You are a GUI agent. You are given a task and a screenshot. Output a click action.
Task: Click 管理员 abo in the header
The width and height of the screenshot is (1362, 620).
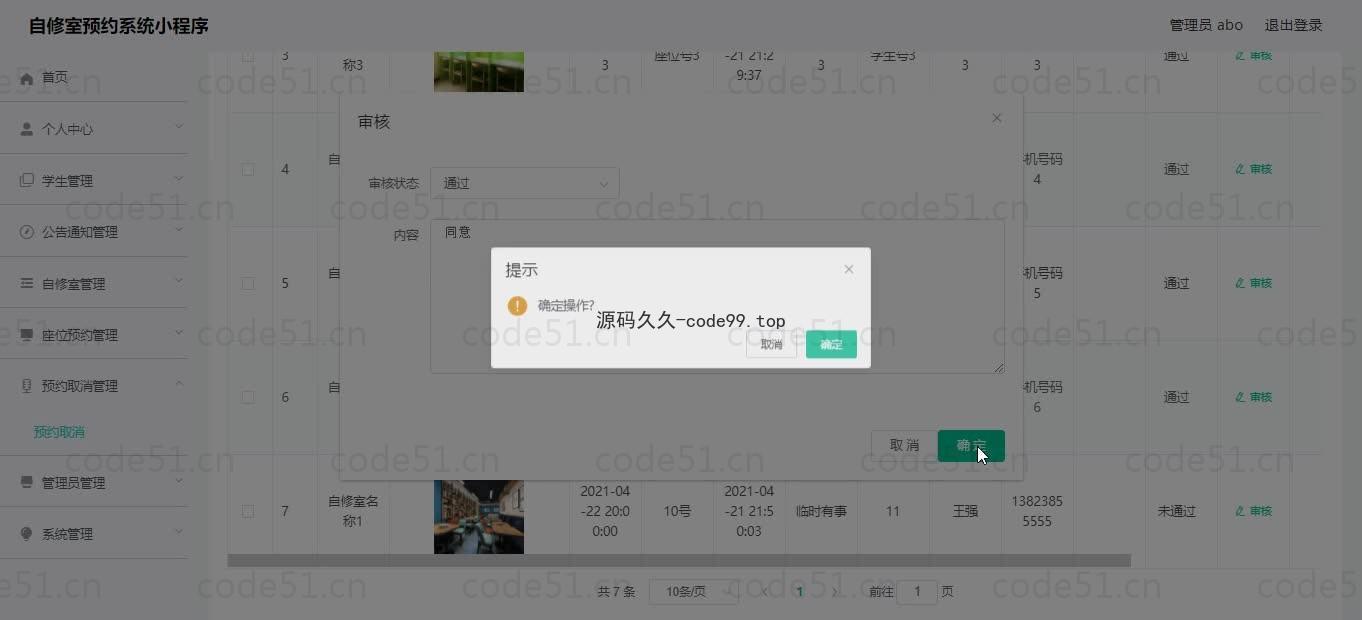coord(1206,25)
